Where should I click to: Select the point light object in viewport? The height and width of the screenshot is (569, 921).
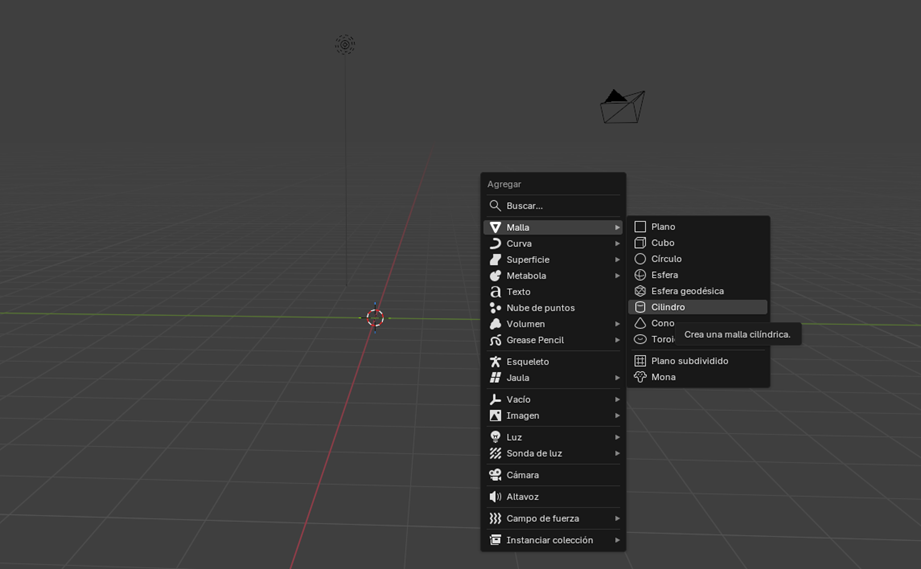(345, 45)
